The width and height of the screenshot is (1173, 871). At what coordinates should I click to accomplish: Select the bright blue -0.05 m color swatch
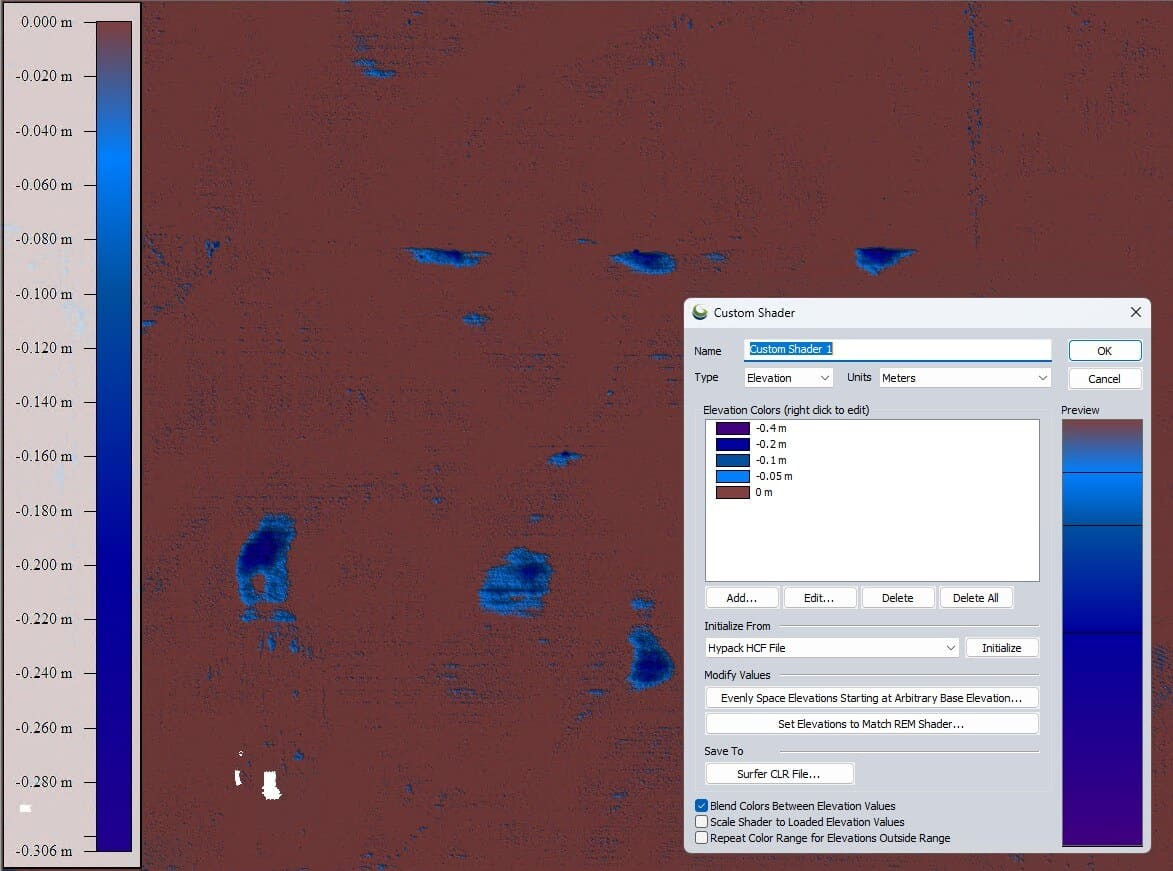pos(732,476)
